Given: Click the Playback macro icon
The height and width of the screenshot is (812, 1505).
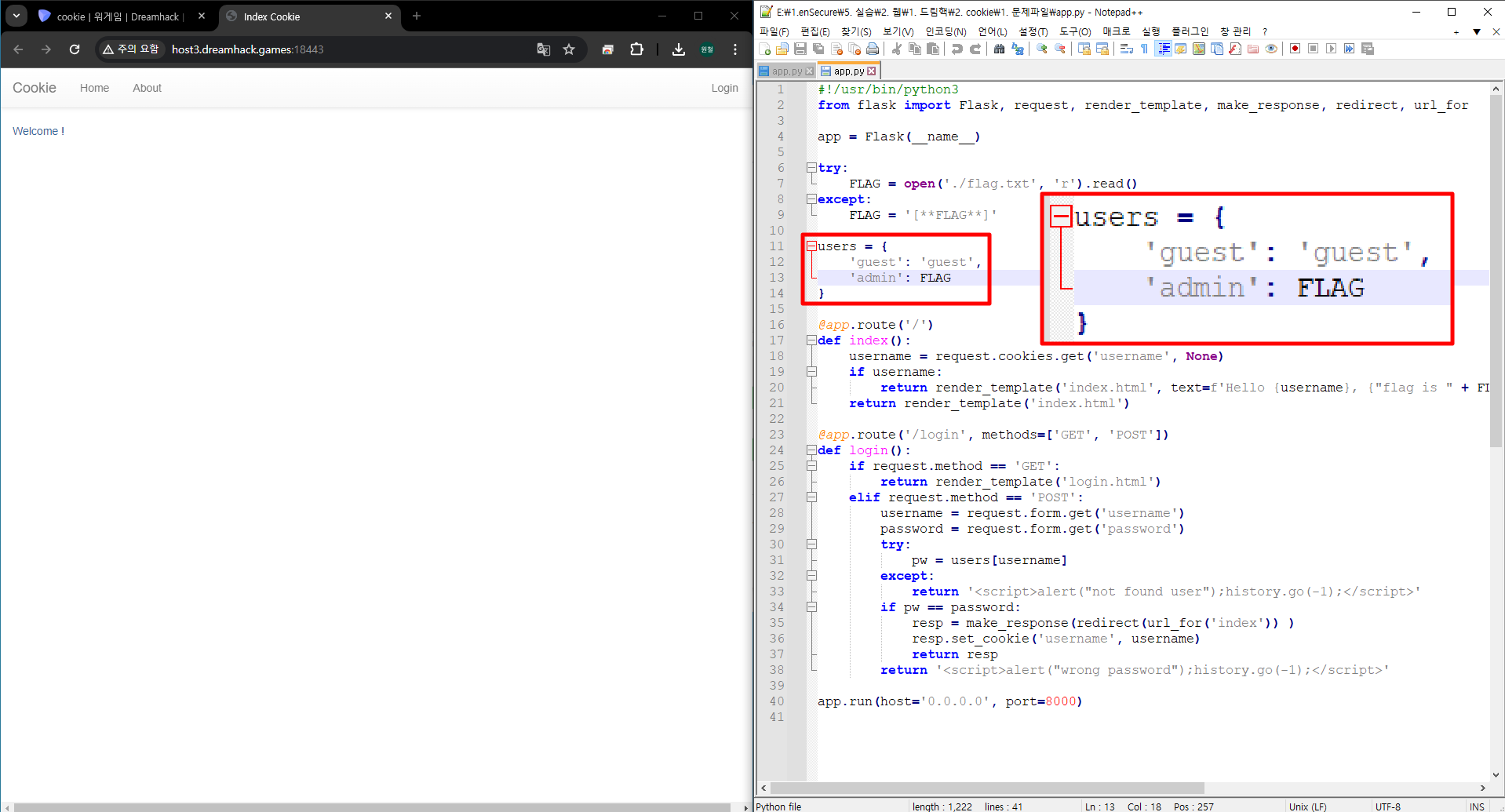Looking at the screenshot, I should point(1332,49).
